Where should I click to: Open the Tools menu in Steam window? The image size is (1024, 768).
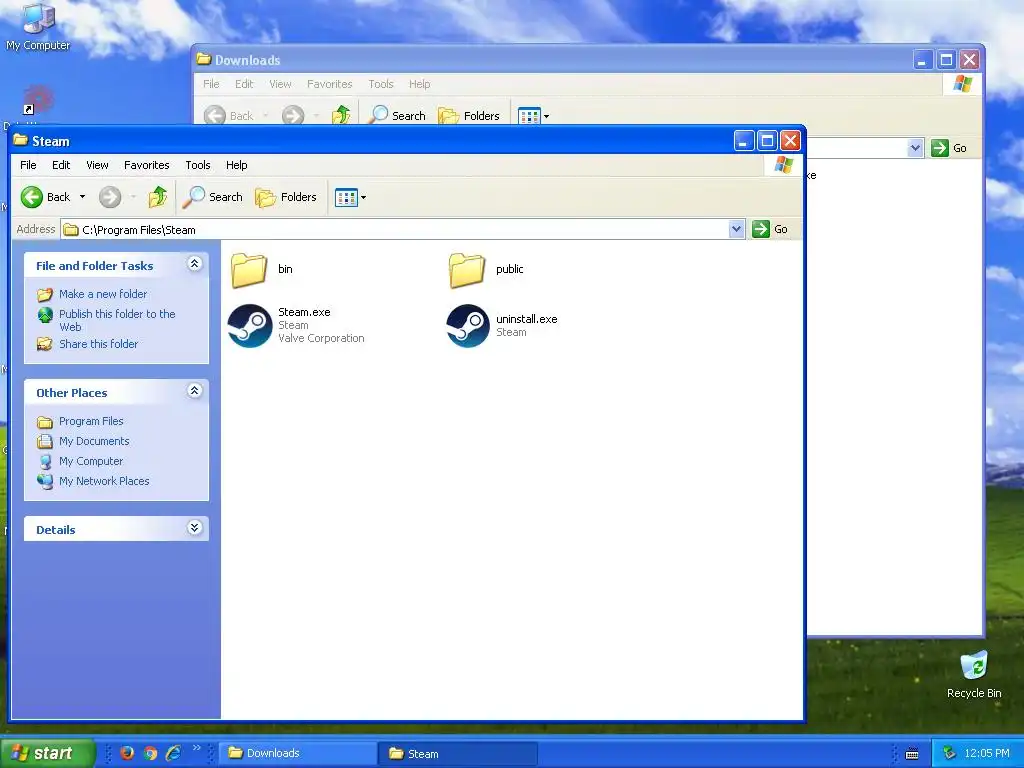coord(198,165)
